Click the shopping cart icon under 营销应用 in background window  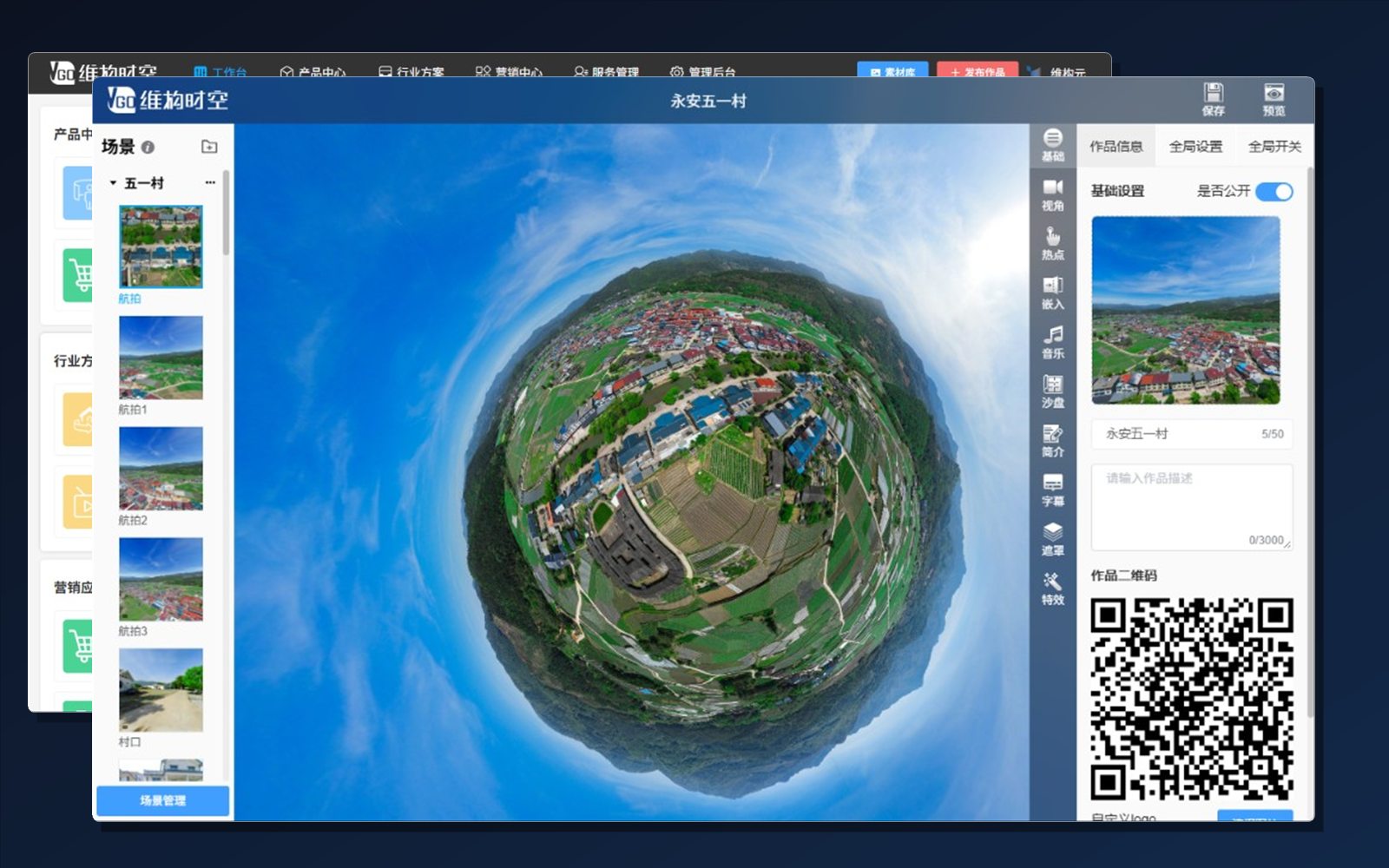click(79, 646)
